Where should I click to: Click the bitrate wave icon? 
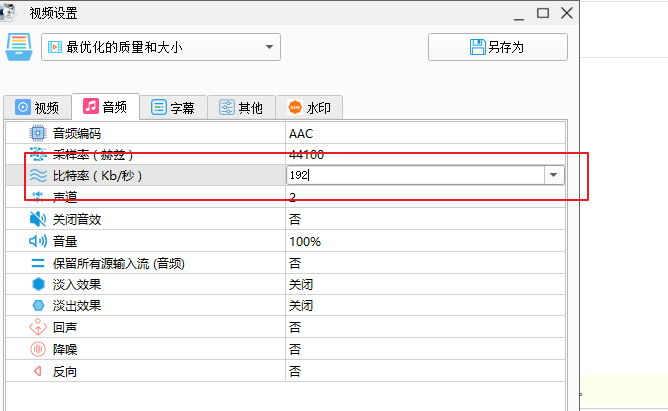pyautogui.click(x=38, y=175)
